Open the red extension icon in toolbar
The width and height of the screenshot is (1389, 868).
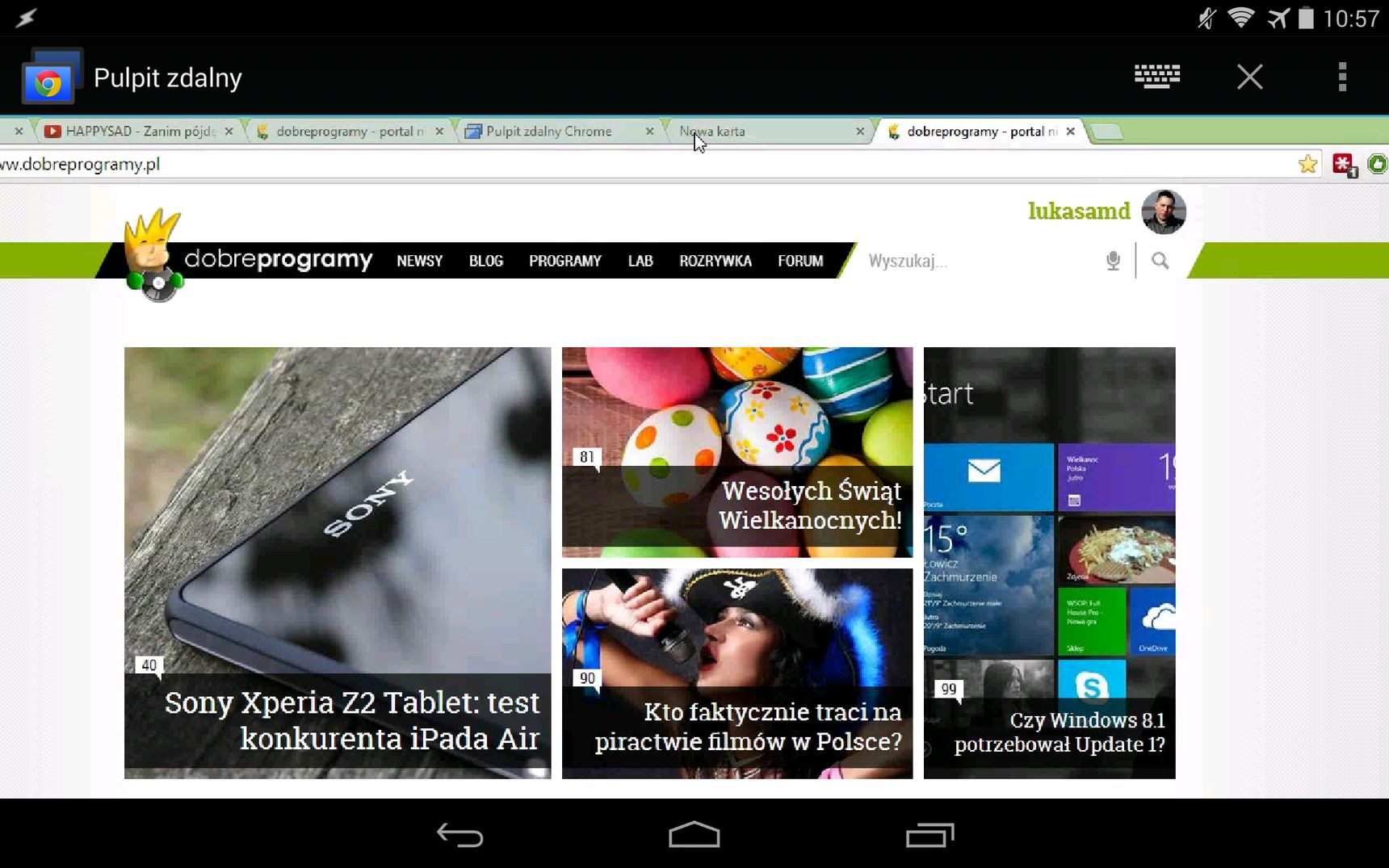click(1344, 165)
